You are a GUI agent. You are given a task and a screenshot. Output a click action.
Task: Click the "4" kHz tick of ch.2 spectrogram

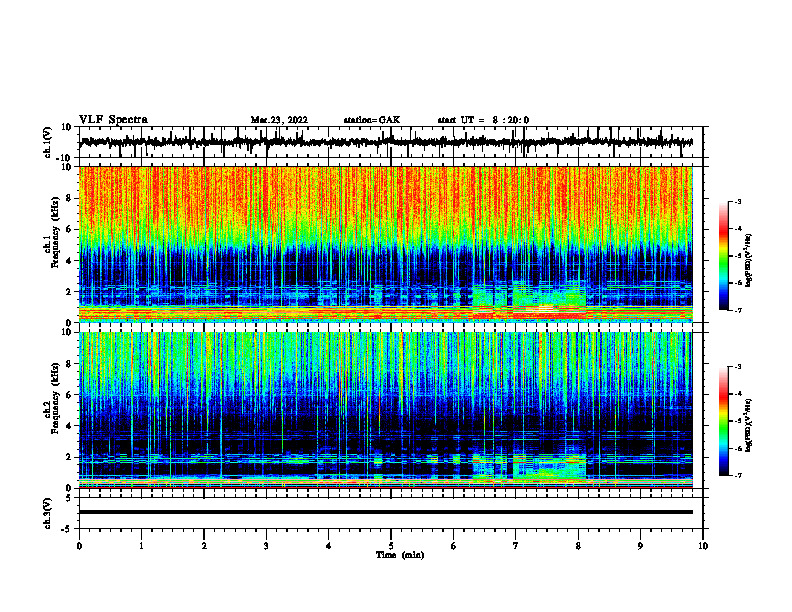pyautogui.click(x=69, y=426)
